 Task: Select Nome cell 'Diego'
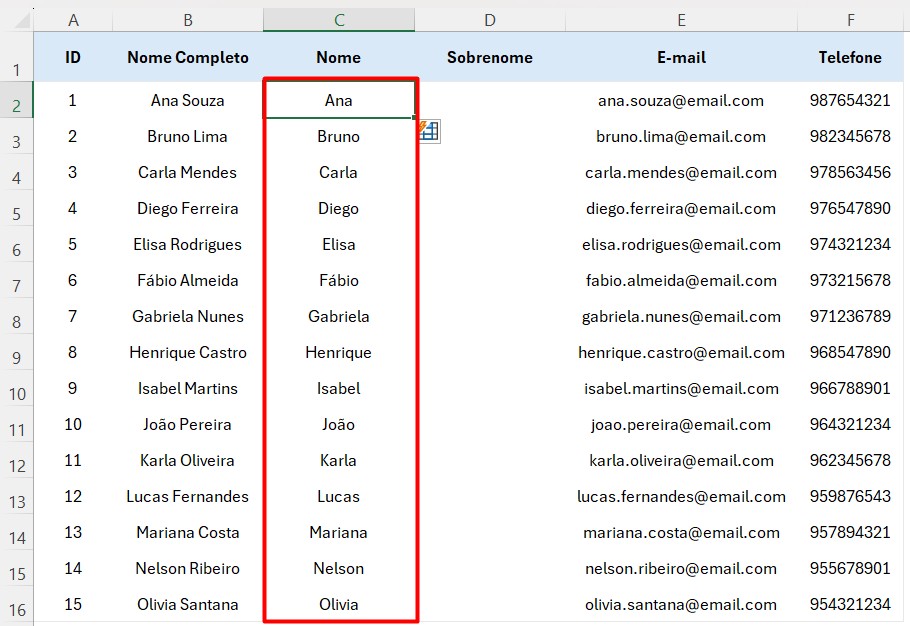point(339,208)
